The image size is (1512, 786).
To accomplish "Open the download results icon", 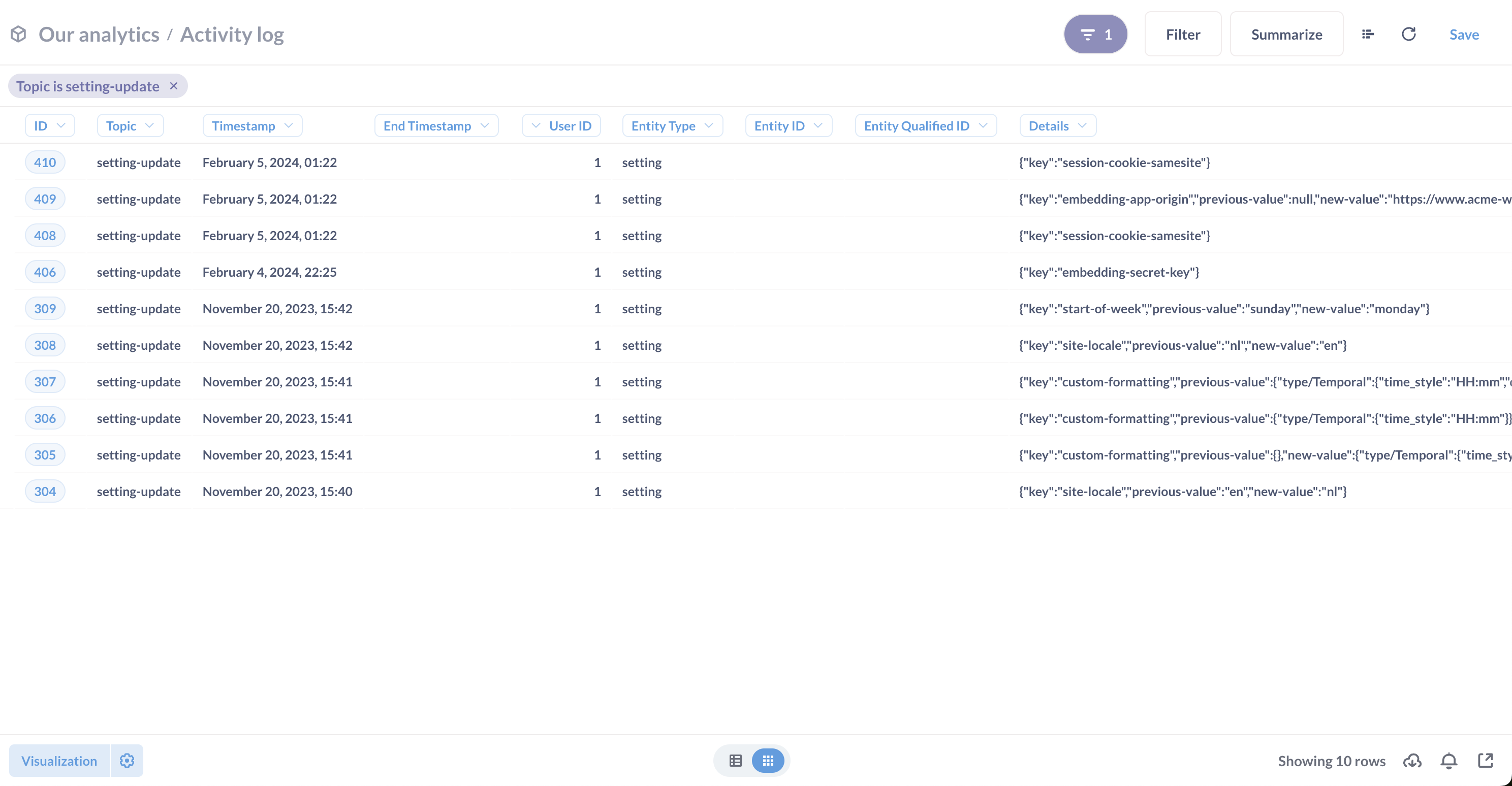I will pyautogui.click(x=1413, y=760).
